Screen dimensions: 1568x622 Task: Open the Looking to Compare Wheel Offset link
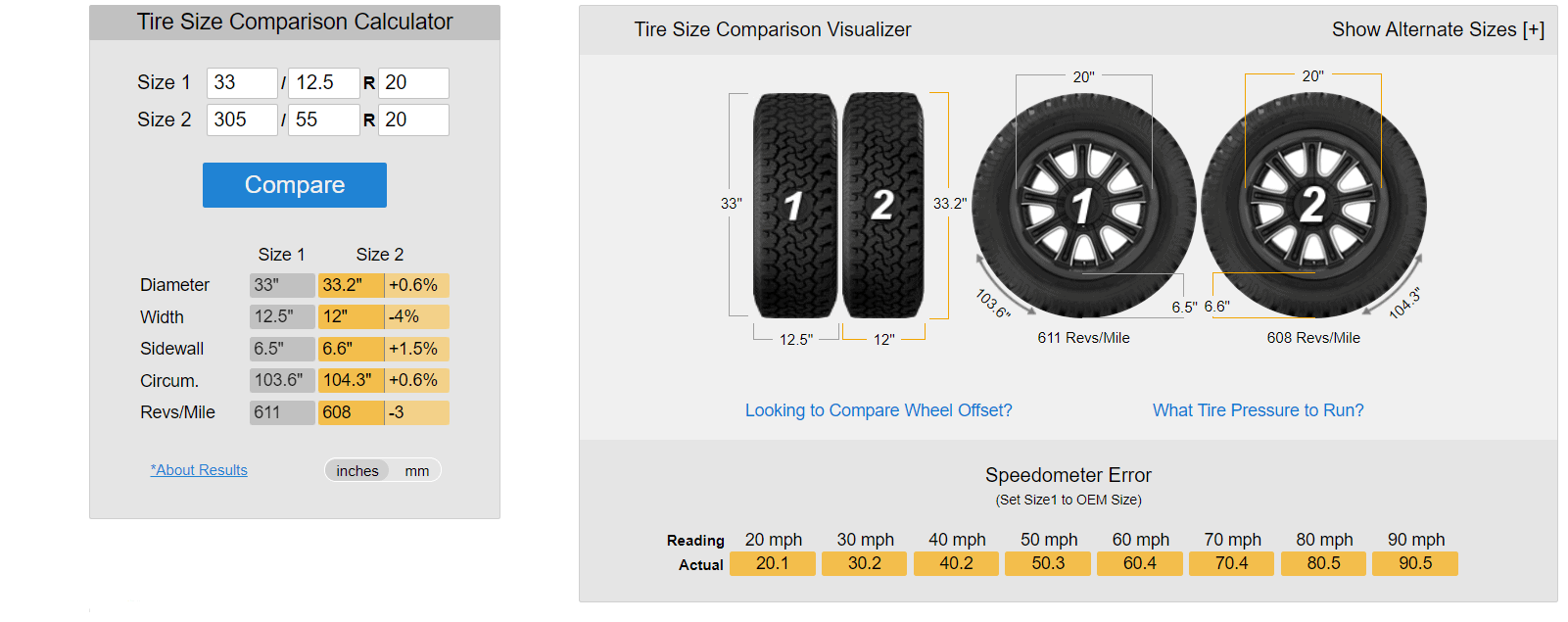click(879, 410)
